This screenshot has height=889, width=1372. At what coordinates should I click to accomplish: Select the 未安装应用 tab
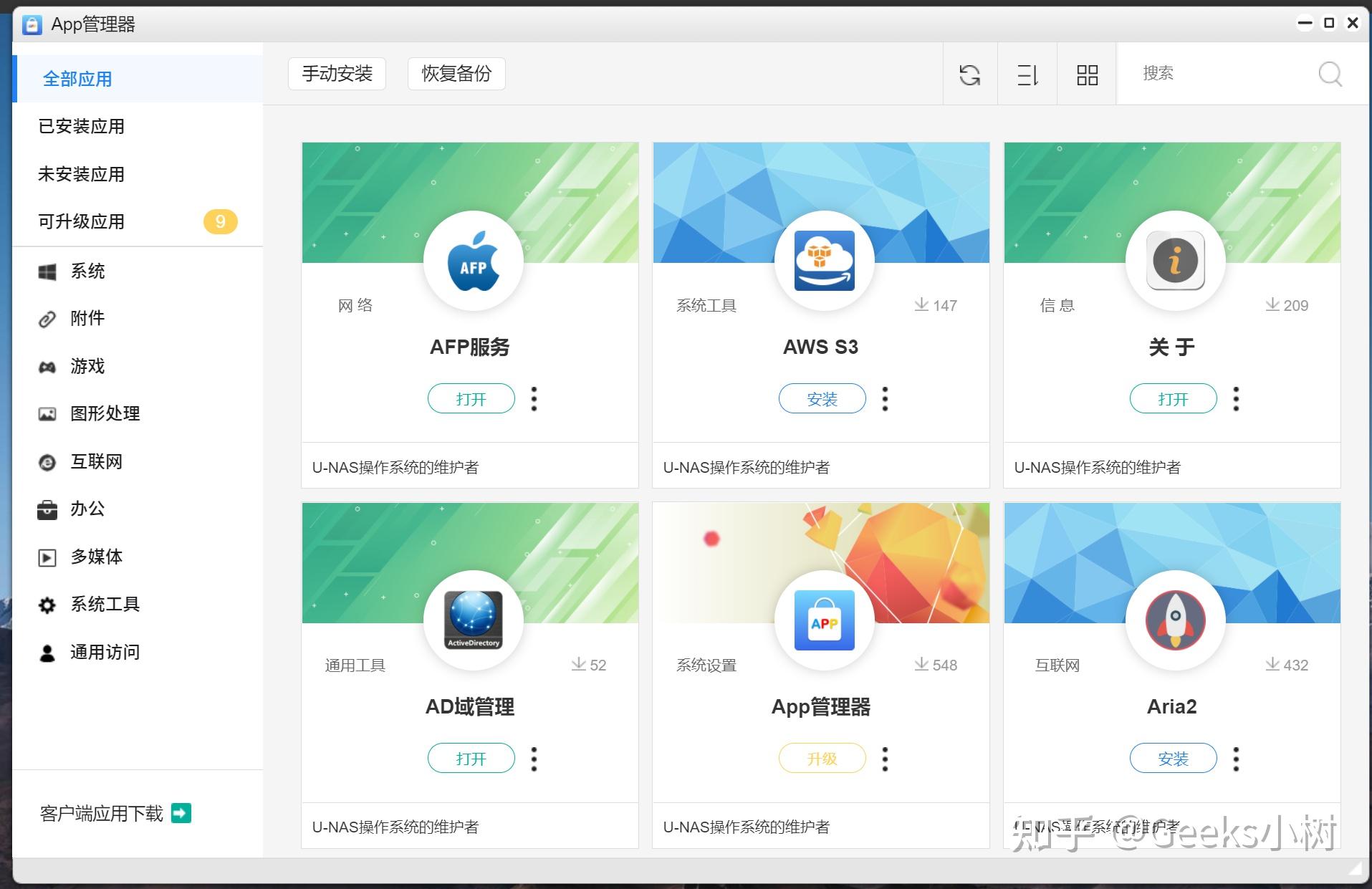click(x=138, y=174)
